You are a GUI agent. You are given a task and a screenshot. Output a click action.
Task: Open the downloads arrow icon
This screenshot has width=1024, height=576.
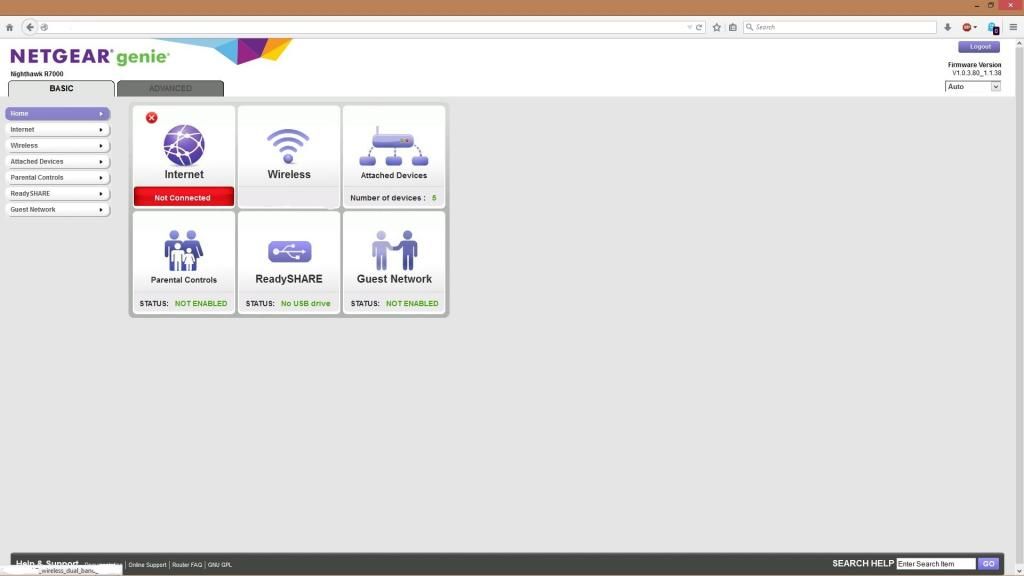click(x=948, y=27)
